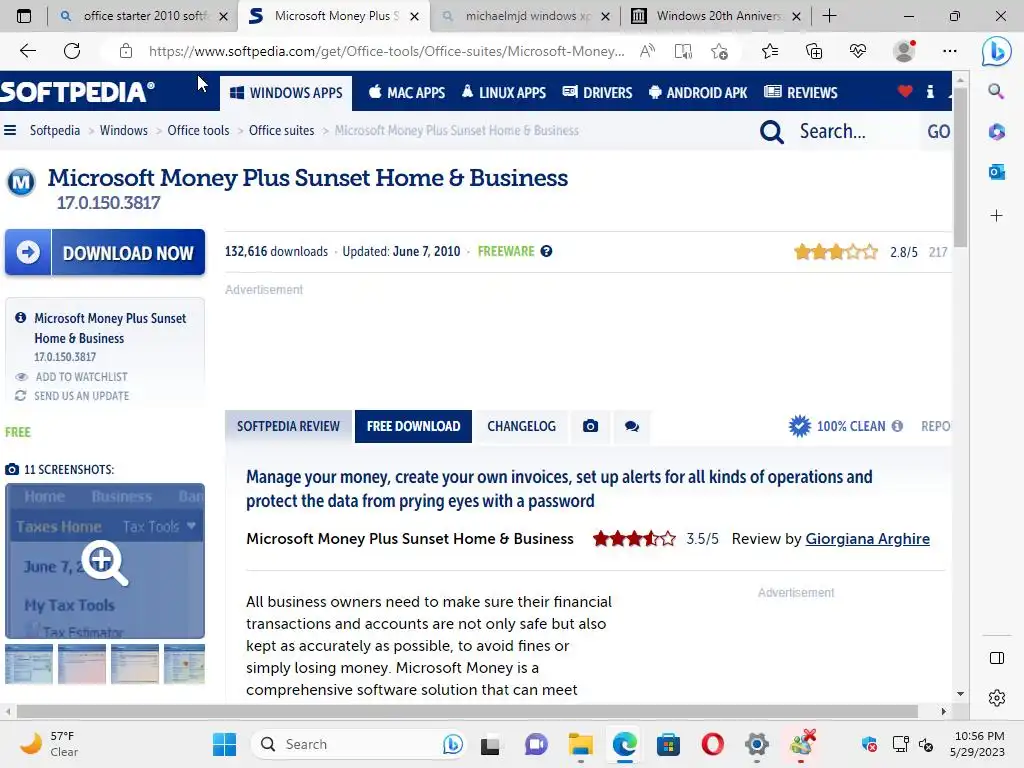Screen dimensions: 1024x768
Task: Switch to office starter 2010 tab
Action: tap(143, 16)
